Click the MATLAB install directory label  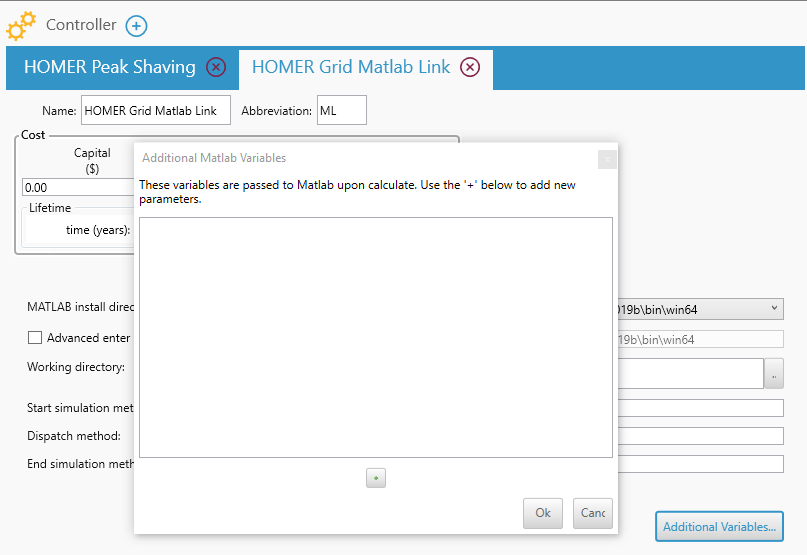80,307
